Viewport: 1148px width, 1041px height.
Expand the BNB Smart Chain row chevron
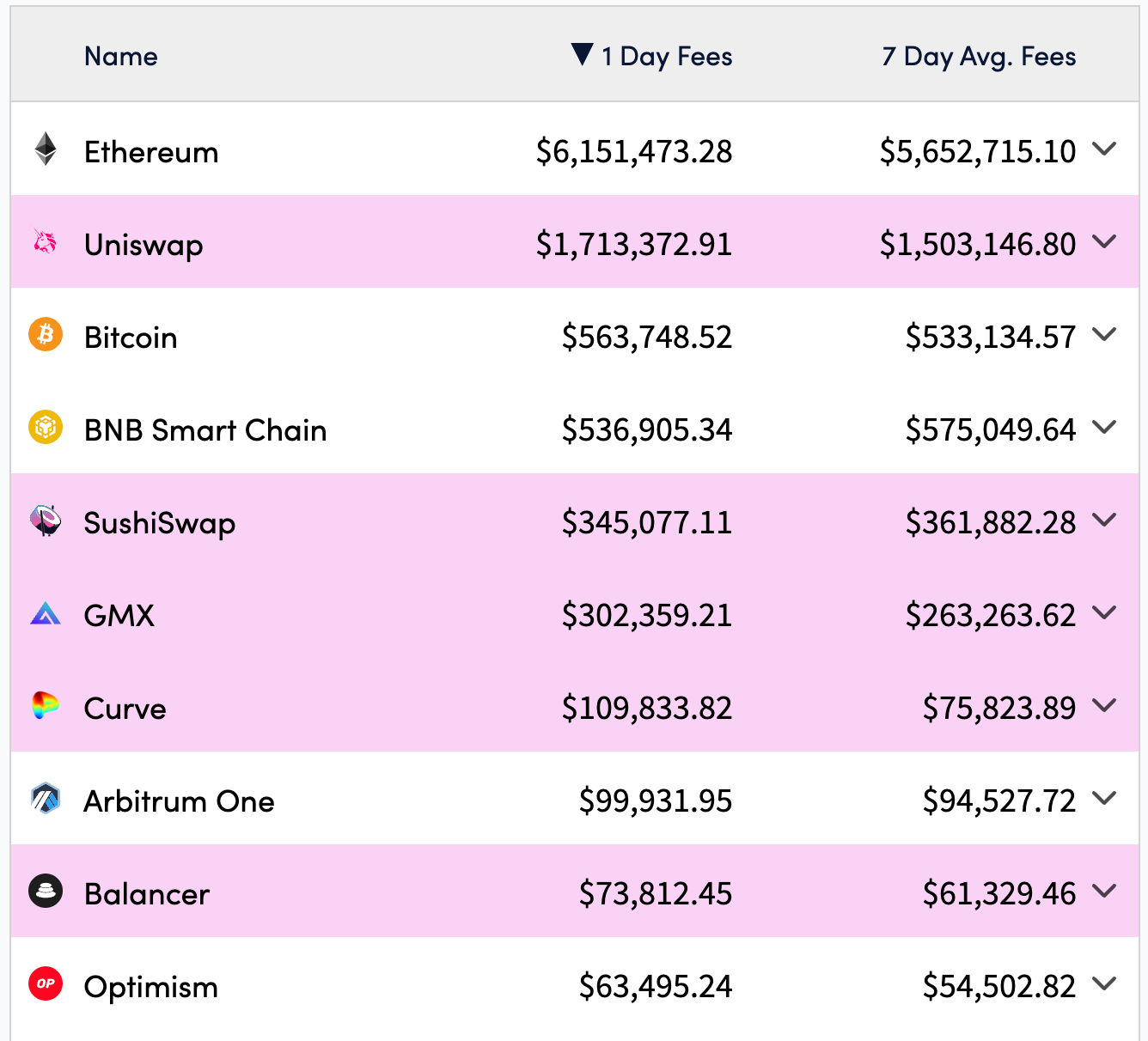(x=1104, y=428)
